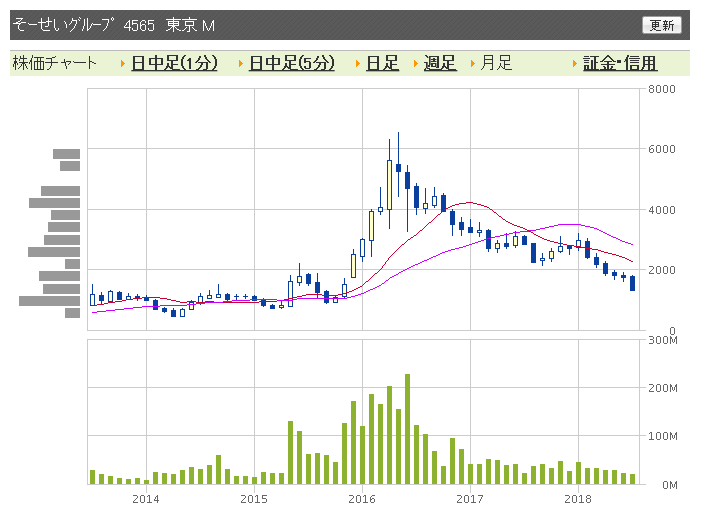701x525 pixels.
Task: Click the 100M volume axis label
Action: pyautogui.click(x=663, y=436)
